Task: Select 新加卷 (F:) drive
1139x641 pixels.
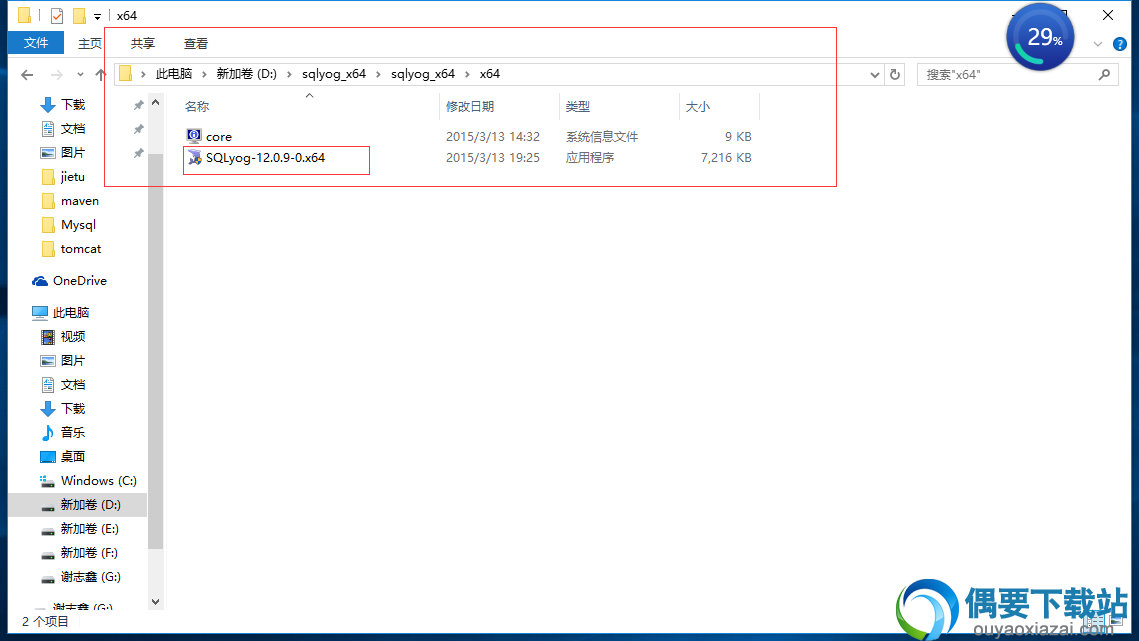Action: 89,553
